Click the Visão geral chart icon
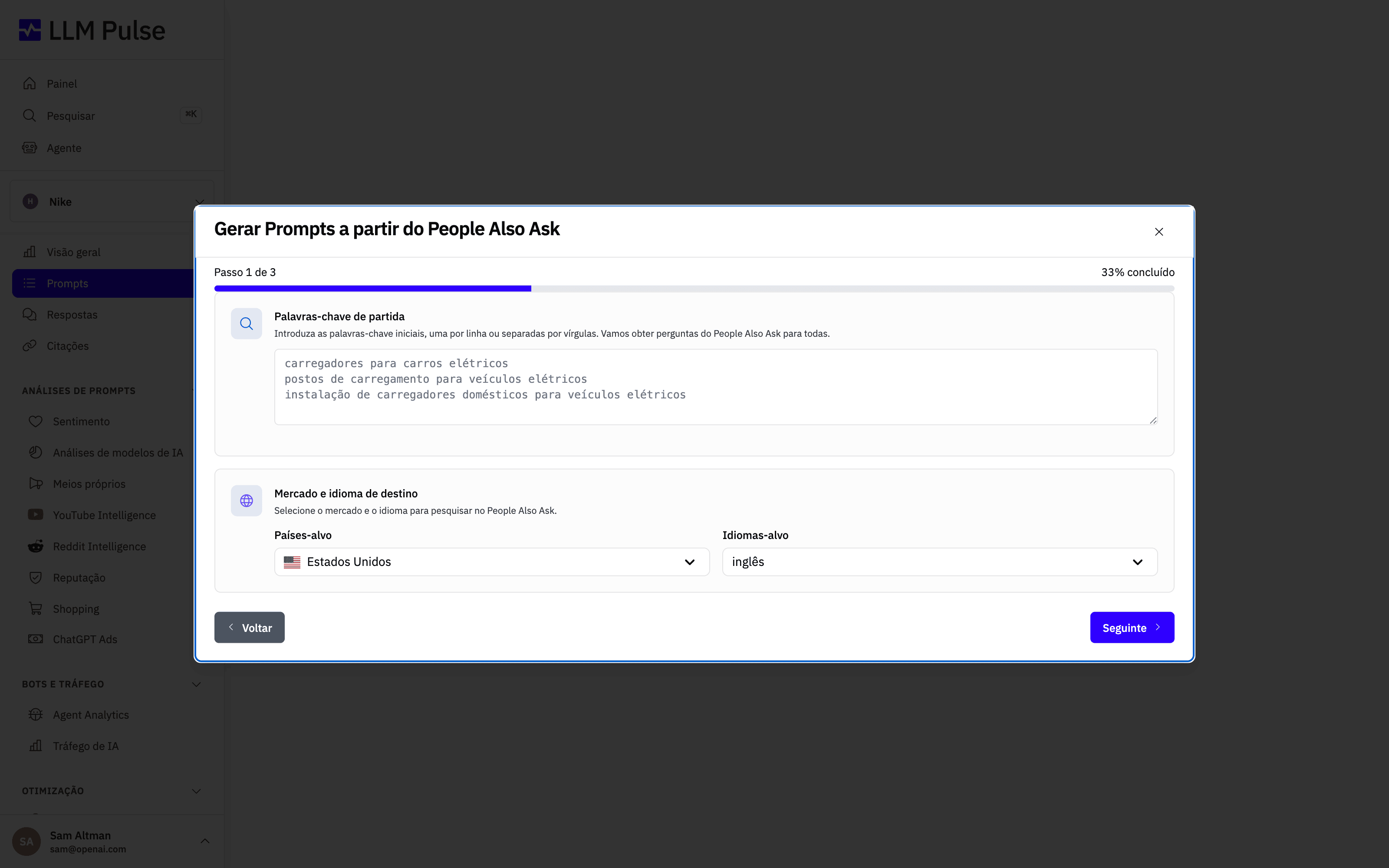1389x868 pixels. coord(29,252)
